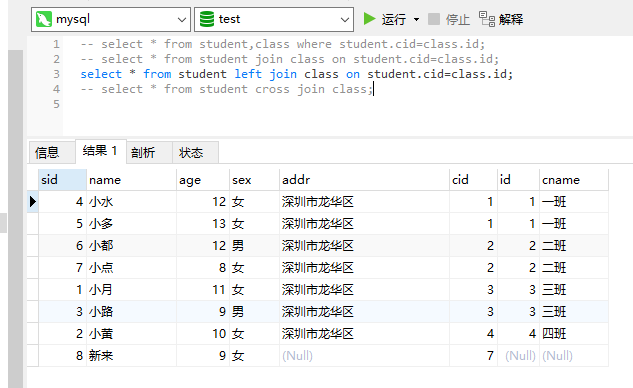Click the mysql connection icon
Viewport: 633px width, 388px height.
tap(44, 19)
